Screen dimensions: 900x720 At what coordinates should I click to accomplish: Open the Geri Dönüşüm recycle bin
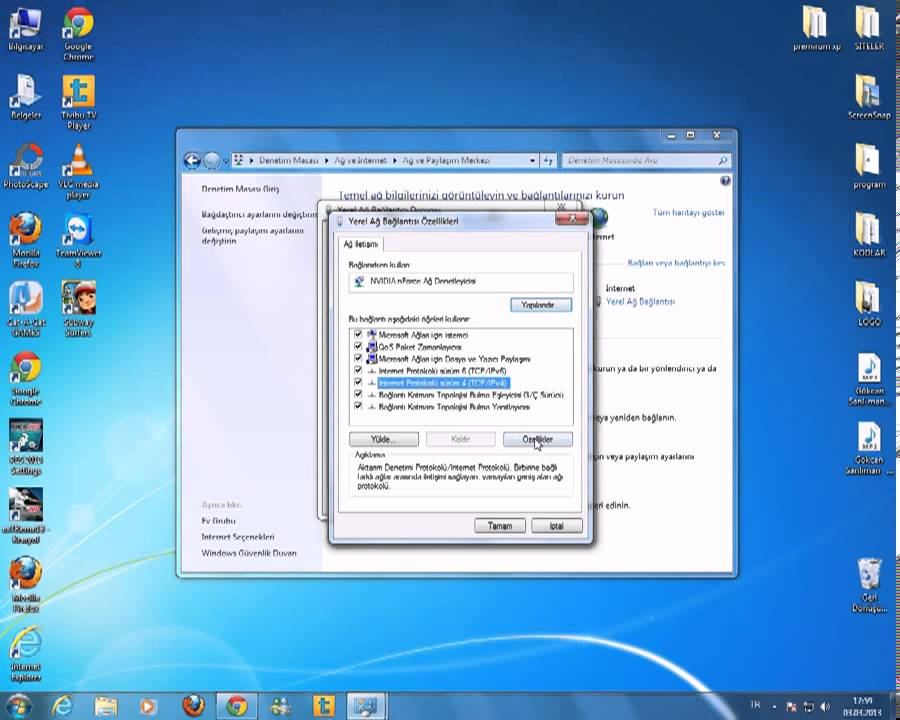(868, 586)
